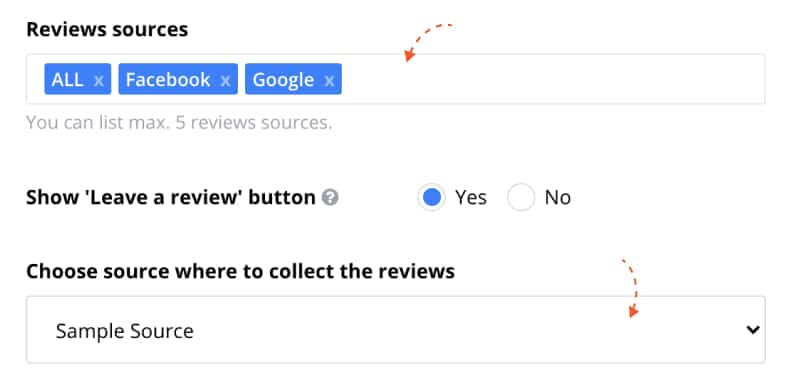800x389 pixels.
Task: Open the Sample Source dropdown
Action: point(395,330)
